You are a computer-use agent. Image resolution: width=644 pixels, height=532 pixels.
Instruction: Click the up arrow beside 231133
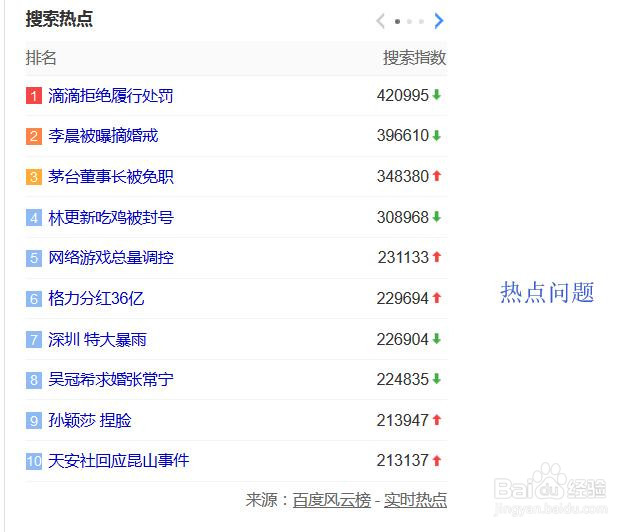tap(437, 257)
